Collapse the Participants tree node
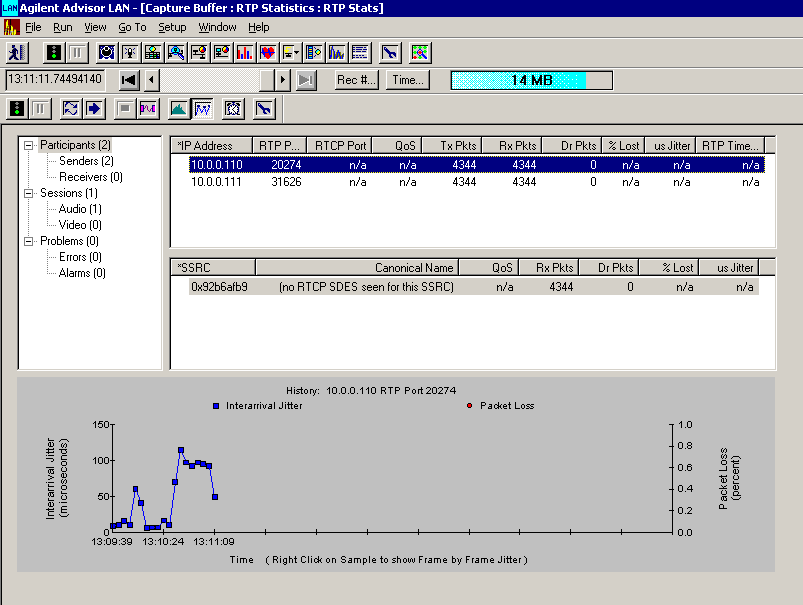 (29, 145)
